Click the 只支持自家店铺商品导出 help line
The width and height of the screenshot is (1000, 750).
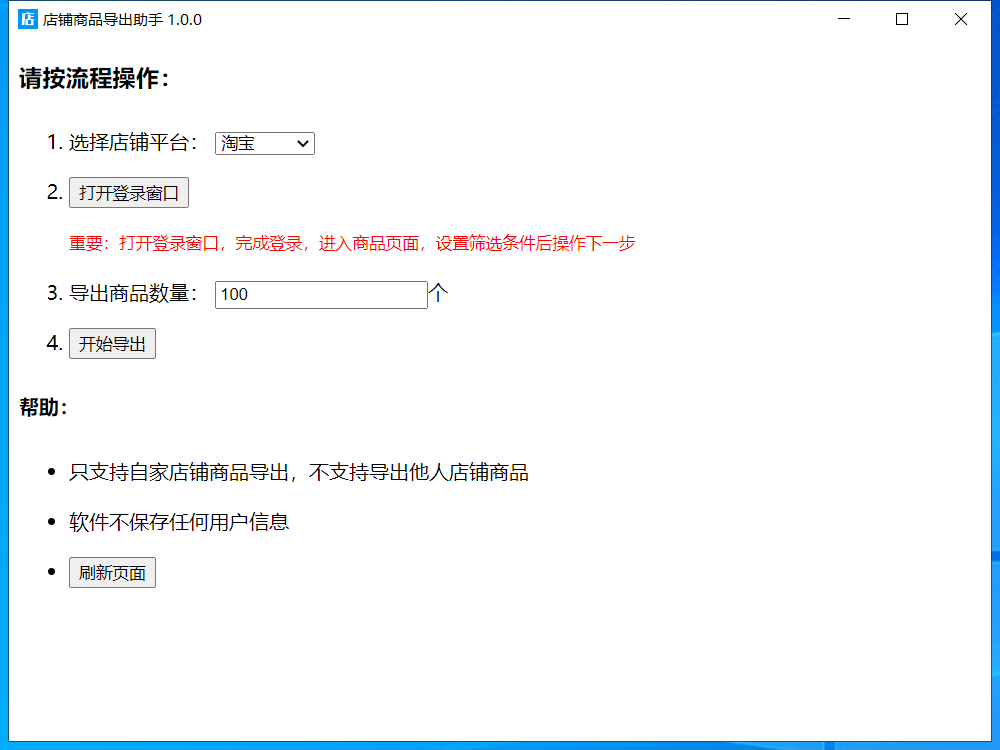coord(298,473)
